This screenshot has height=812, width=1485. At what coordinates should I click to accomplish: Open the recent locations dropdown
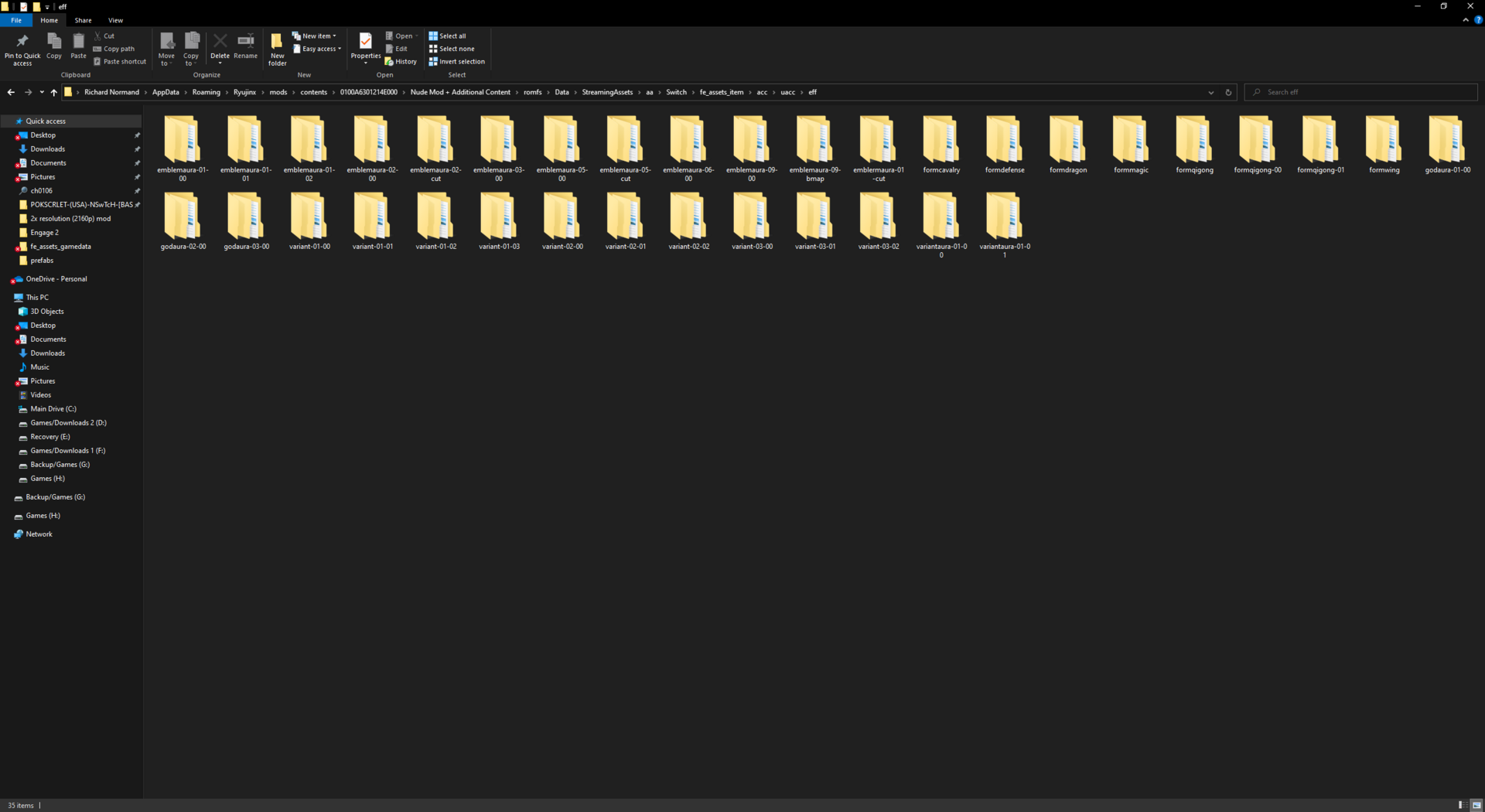click(42, 92)
